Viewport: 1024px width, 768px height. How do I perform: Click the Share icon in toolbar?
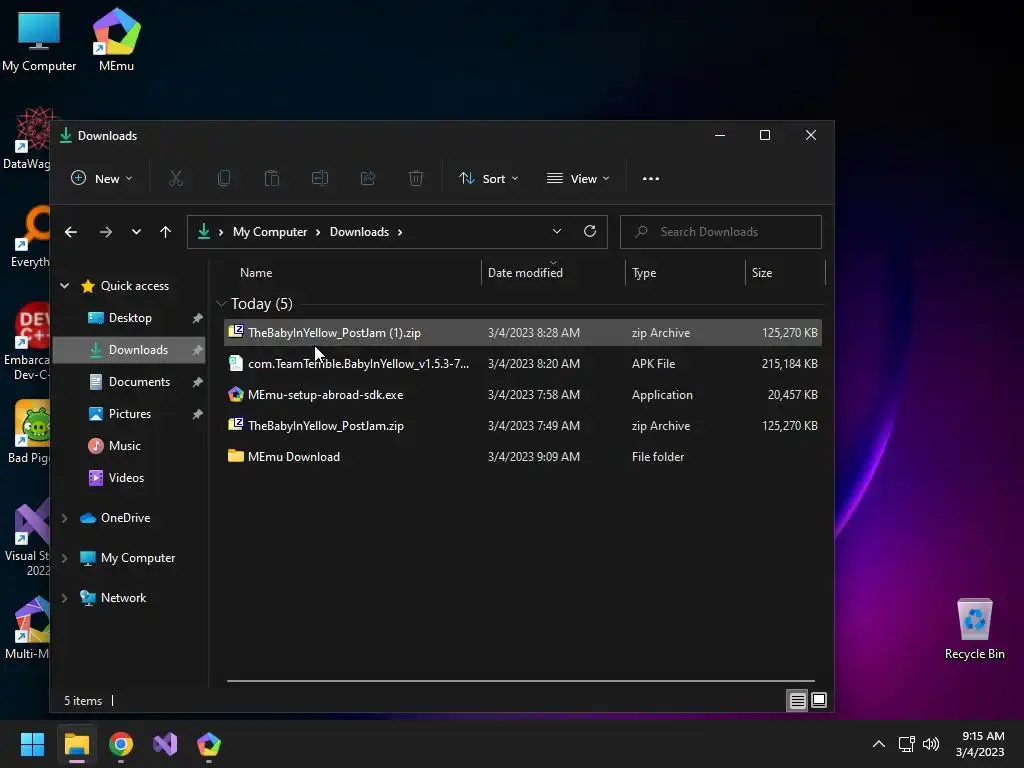pos(368,178)
